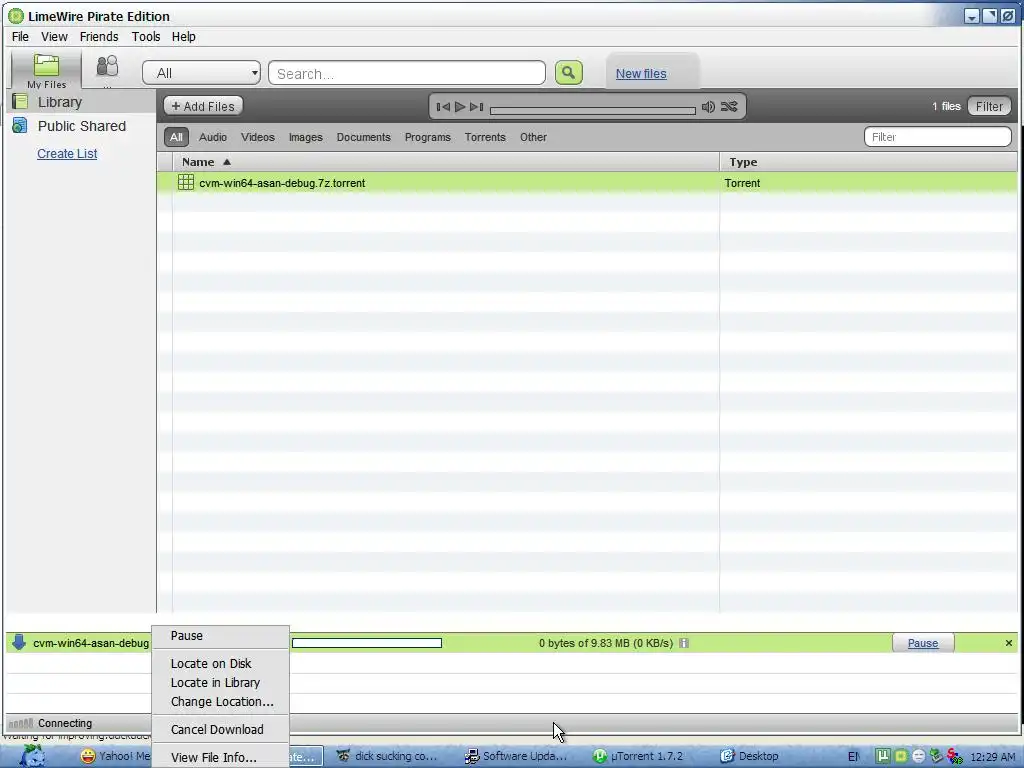This screenshot has width=1024, height=768.
Task: Choose Pause from the context menu
Action: [x=220, y=635]
